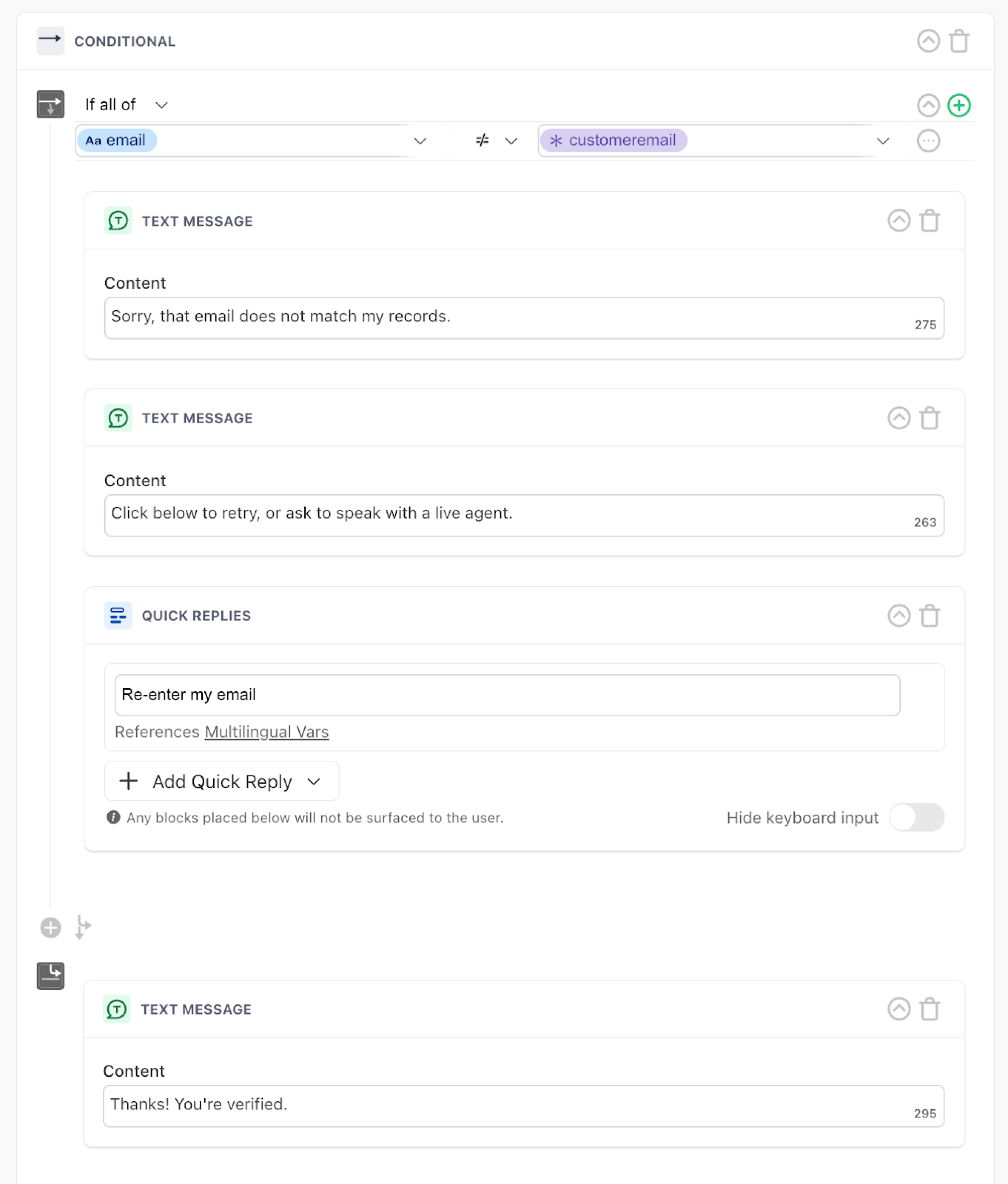1008x1184 pixels.
Task: Delete the 'Sorry, that email' text message
Action: coord(929,221)
